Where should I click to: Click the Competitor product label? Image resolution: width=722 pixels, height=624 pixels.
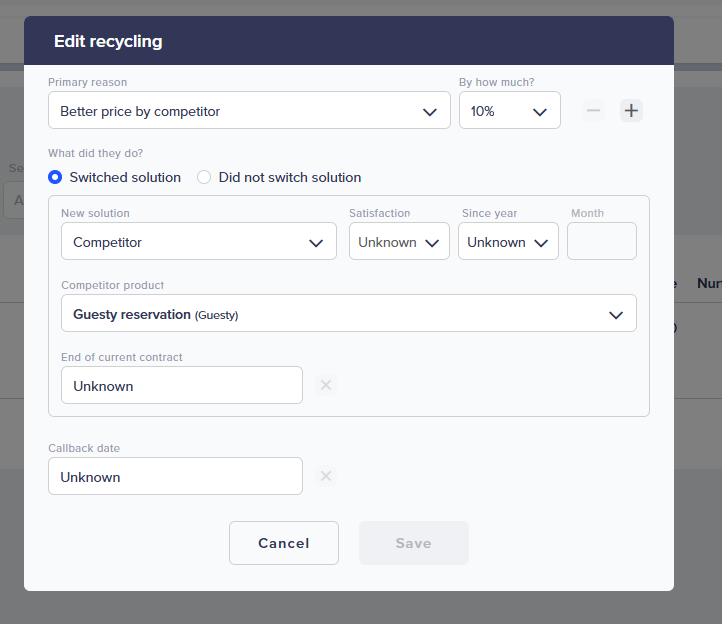click(113, 286)
